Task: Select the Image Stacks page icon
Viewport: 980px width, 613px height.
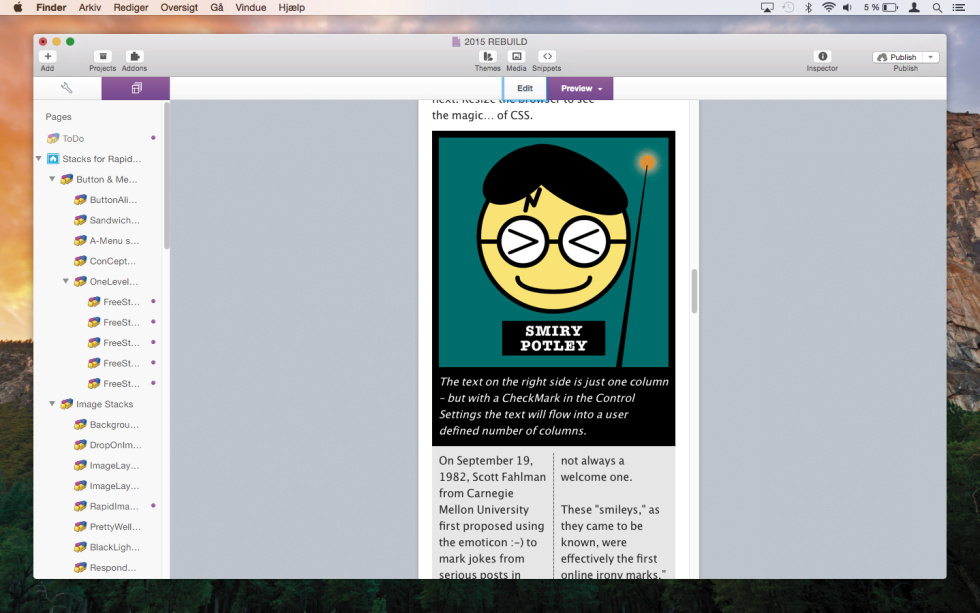Action: (x=67, y=404)
